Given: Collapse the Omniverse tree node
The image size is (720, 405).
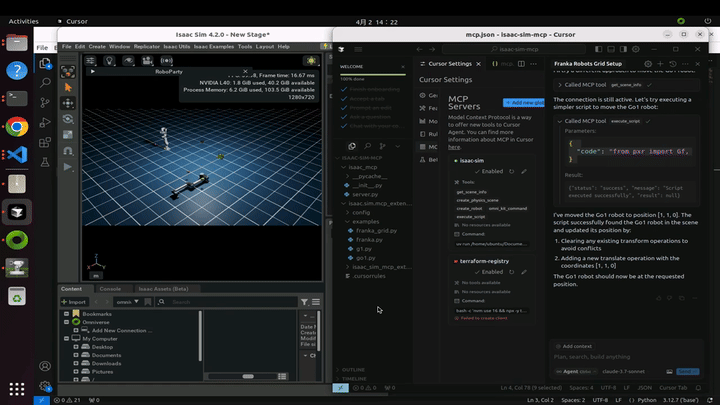Looking at the screenshot, I should (x=67, y=322).
